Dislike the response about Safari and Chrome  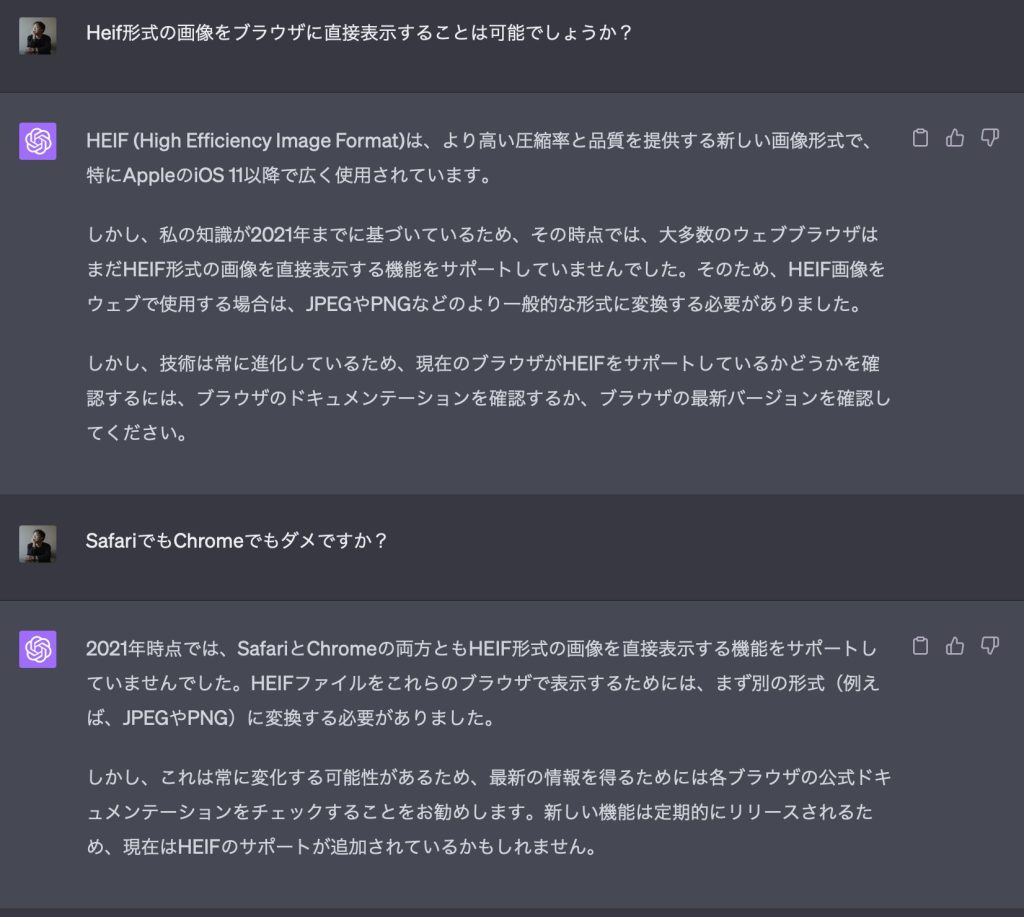click(x=990, y=646)
